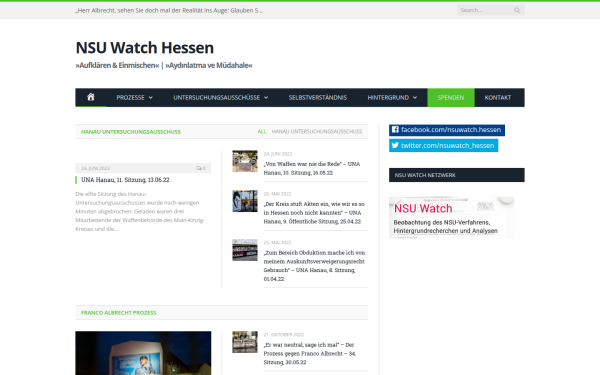Open the Kontakt page
Image resolution: width=600 pixels, height=375 pixels.
[498, 98]
